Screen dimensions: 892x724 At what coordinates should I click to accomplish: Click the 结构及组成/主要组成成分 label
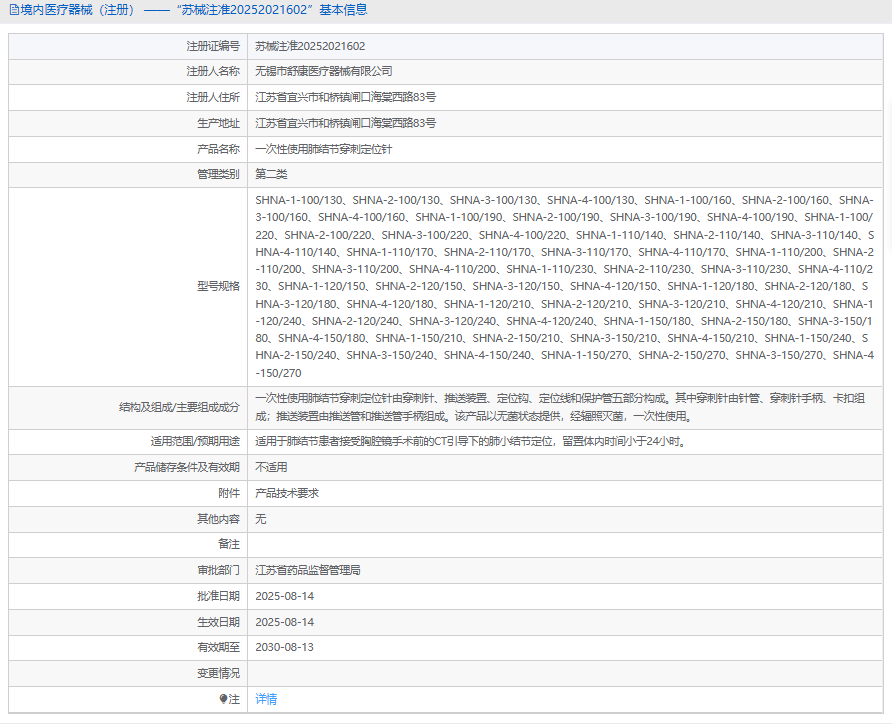point(179,407)
